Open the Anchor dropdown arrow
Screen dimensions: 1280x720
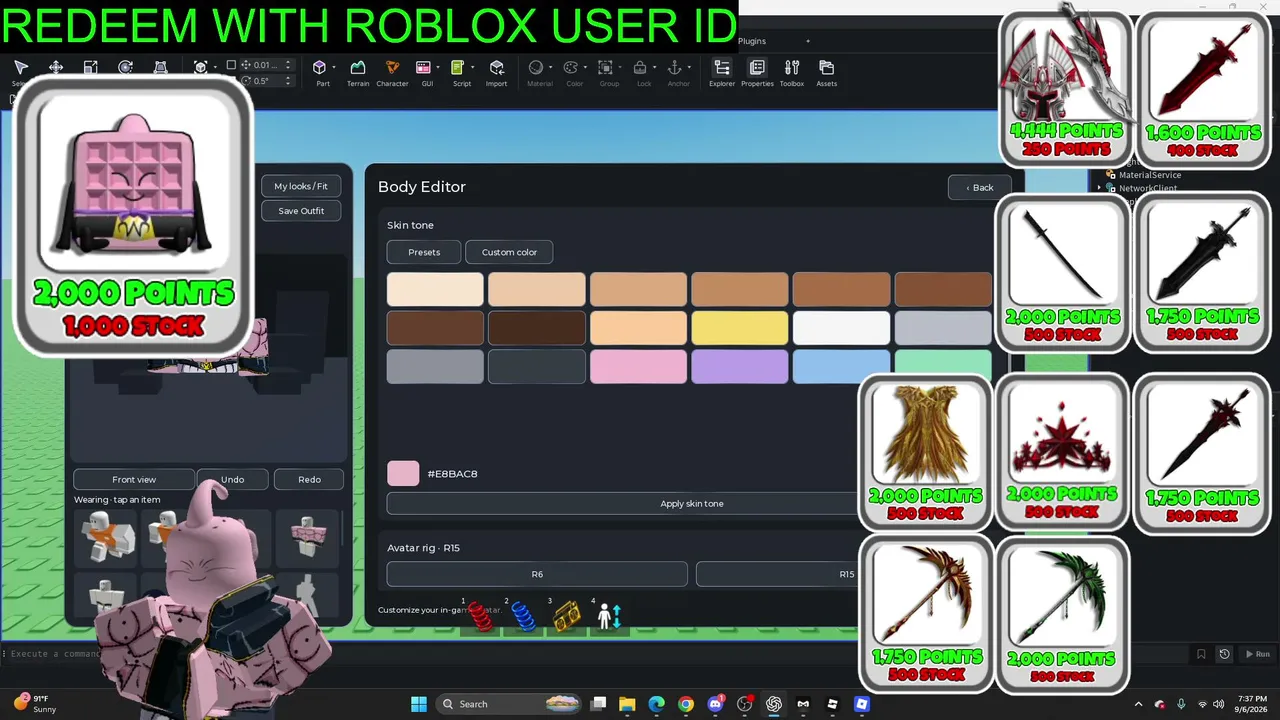(x=691, y=68)
